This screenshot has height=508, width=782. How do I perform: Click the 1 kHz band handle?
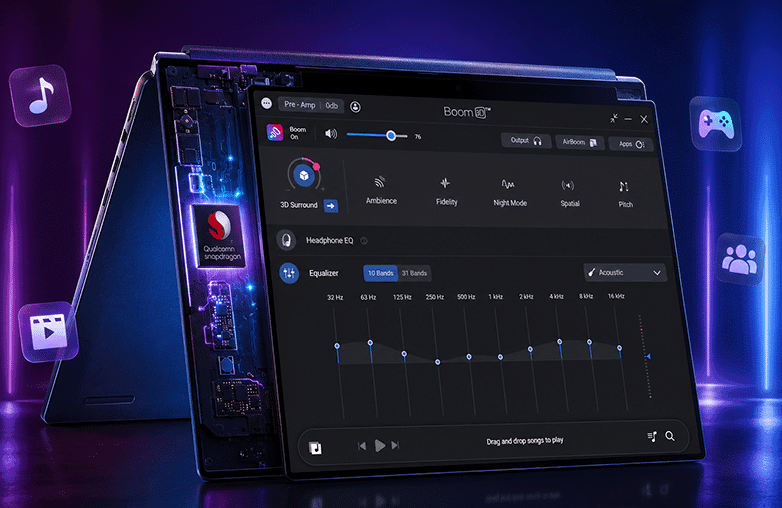pos(500,357)
